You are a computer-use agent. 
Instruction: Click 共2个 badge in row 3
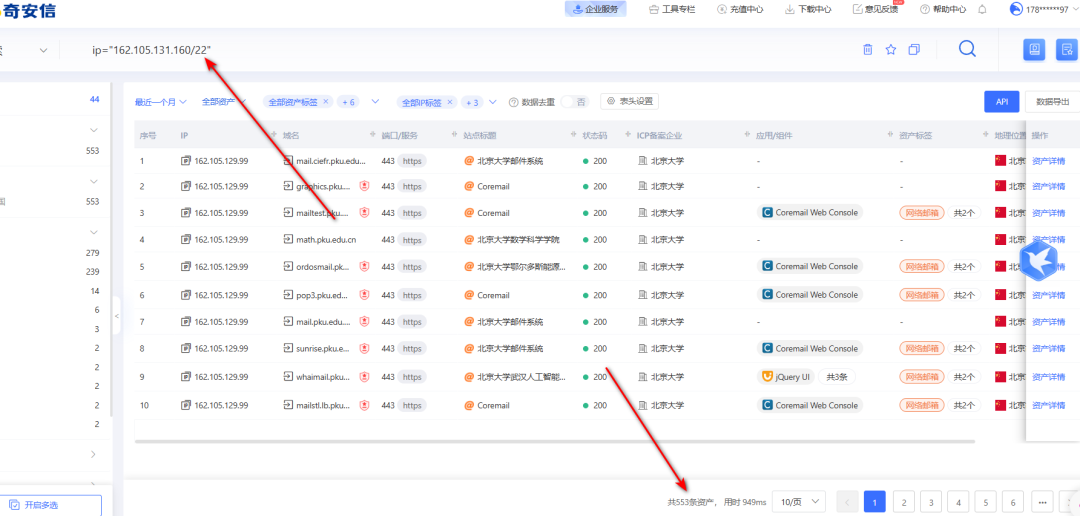(964, 212)
